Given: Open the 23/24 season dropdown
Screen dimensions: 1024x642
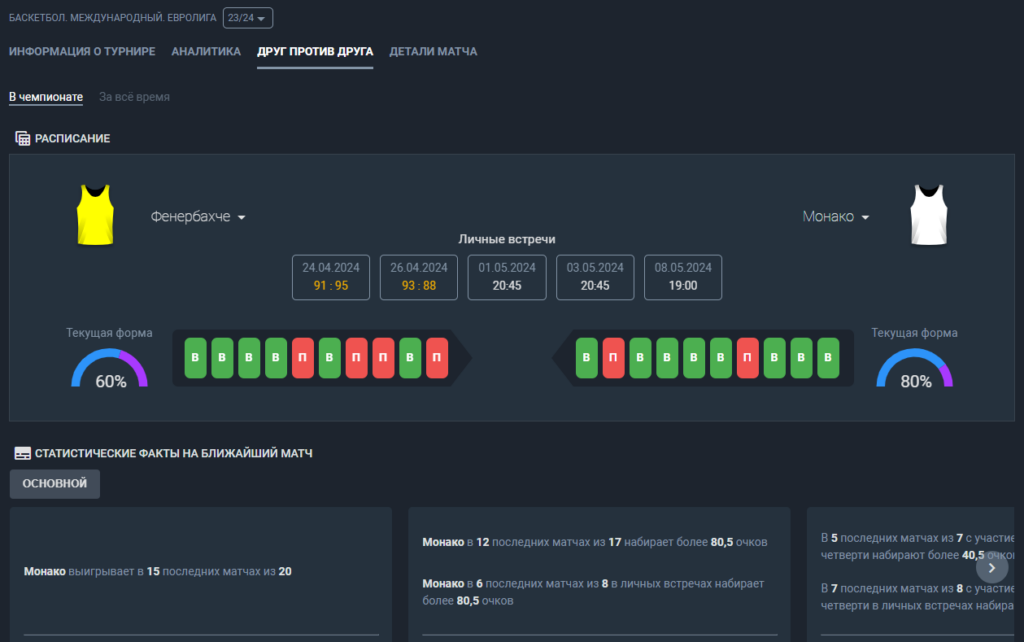Looking at the screenshot, I should [248, 18].
